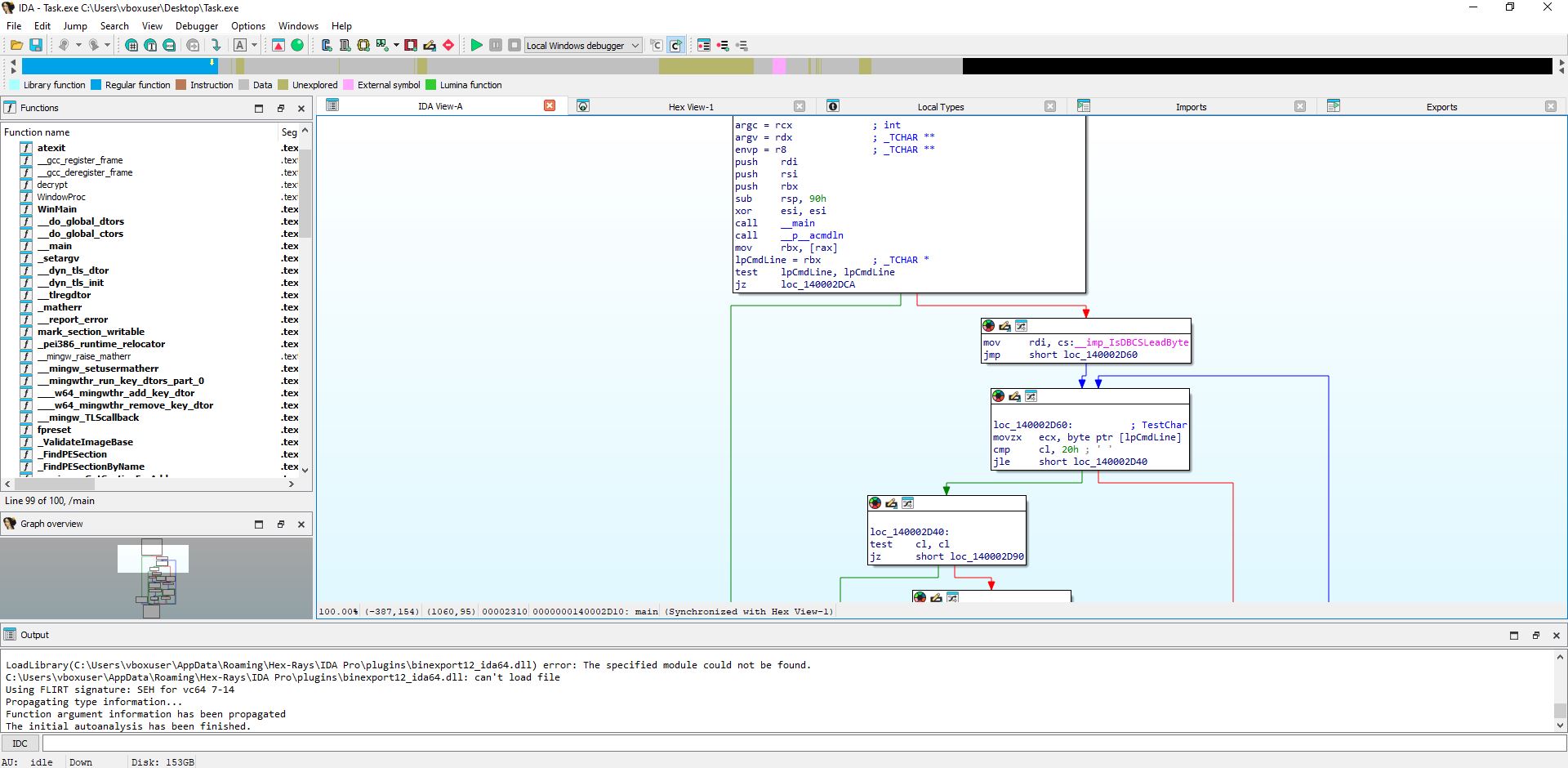This screenshot has height=768, width=1568.
Task: Save the database with the floppy disk icon
Action: [36, 45]
